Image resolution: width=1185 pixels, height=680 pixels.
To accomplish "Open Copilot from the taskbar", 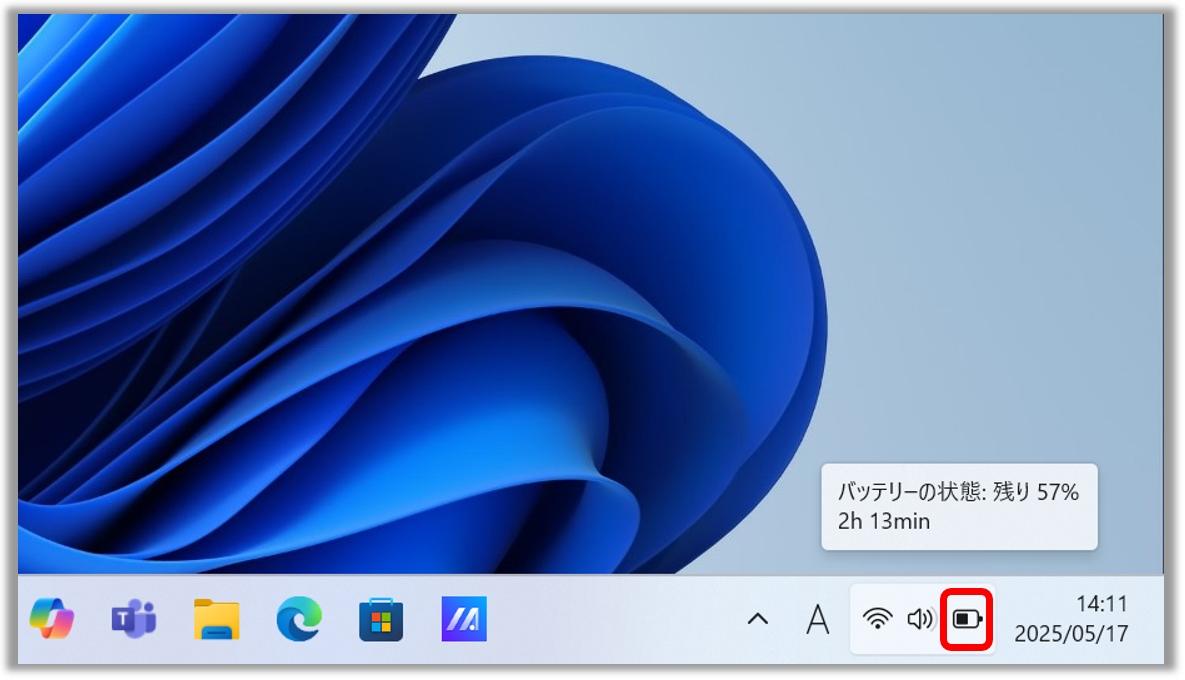I will click(x=51, y=619).
